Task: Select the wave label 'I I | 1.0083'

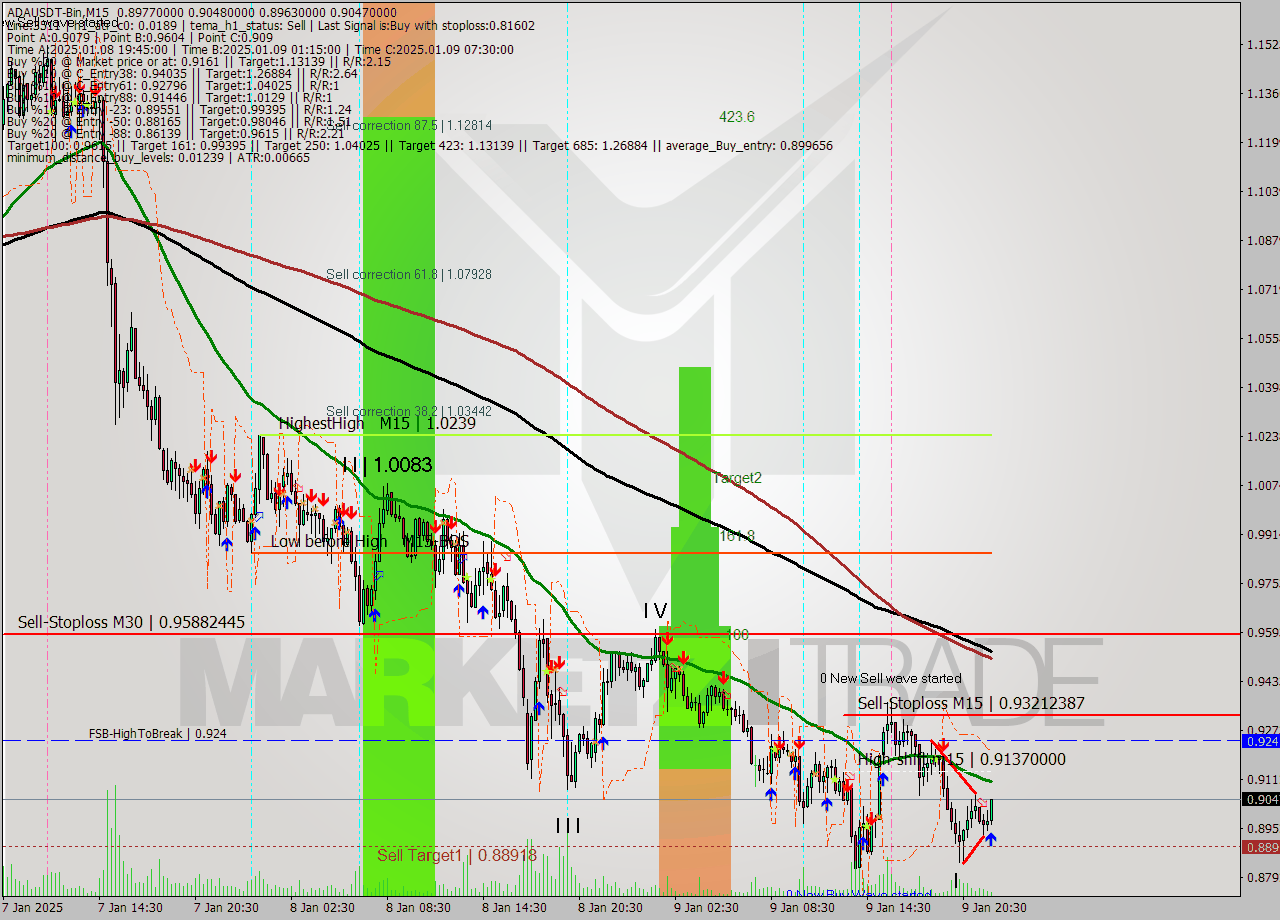Action: (x=386, y=465)
